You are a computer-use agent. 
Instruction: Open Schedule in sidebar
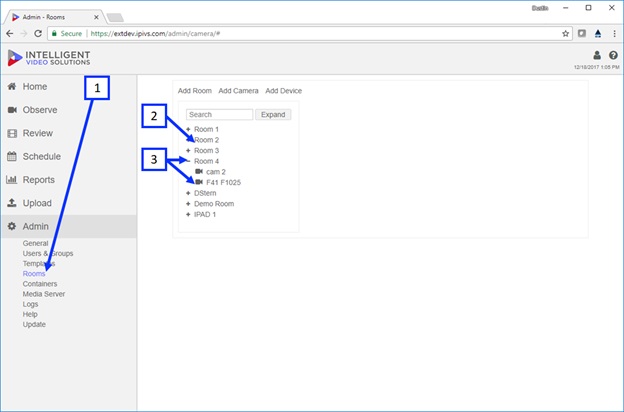pyautogui.click(x=42, y=156)
